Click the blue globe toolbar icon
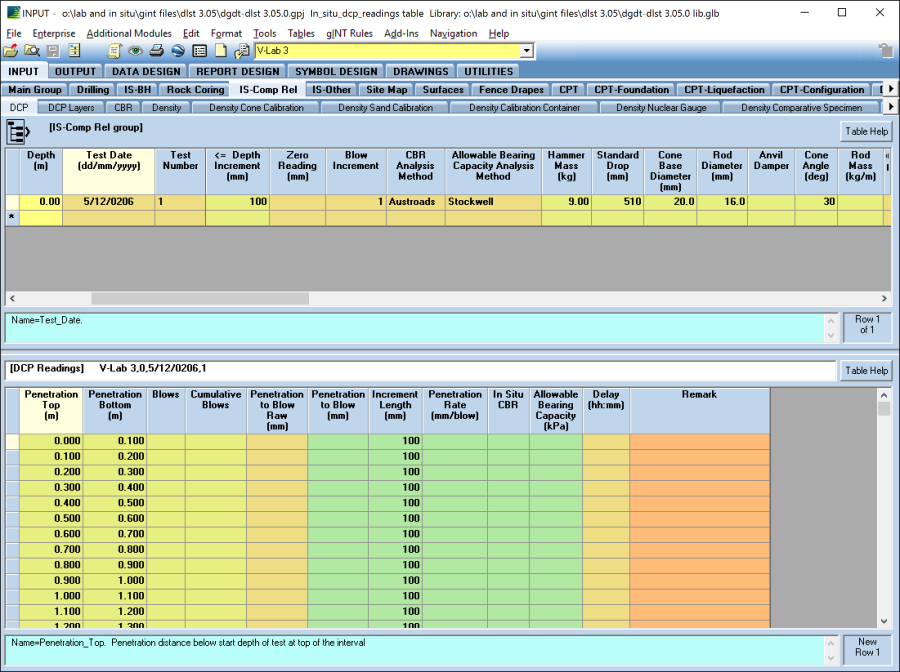900x672 pixels. click(x=178, y=51)
